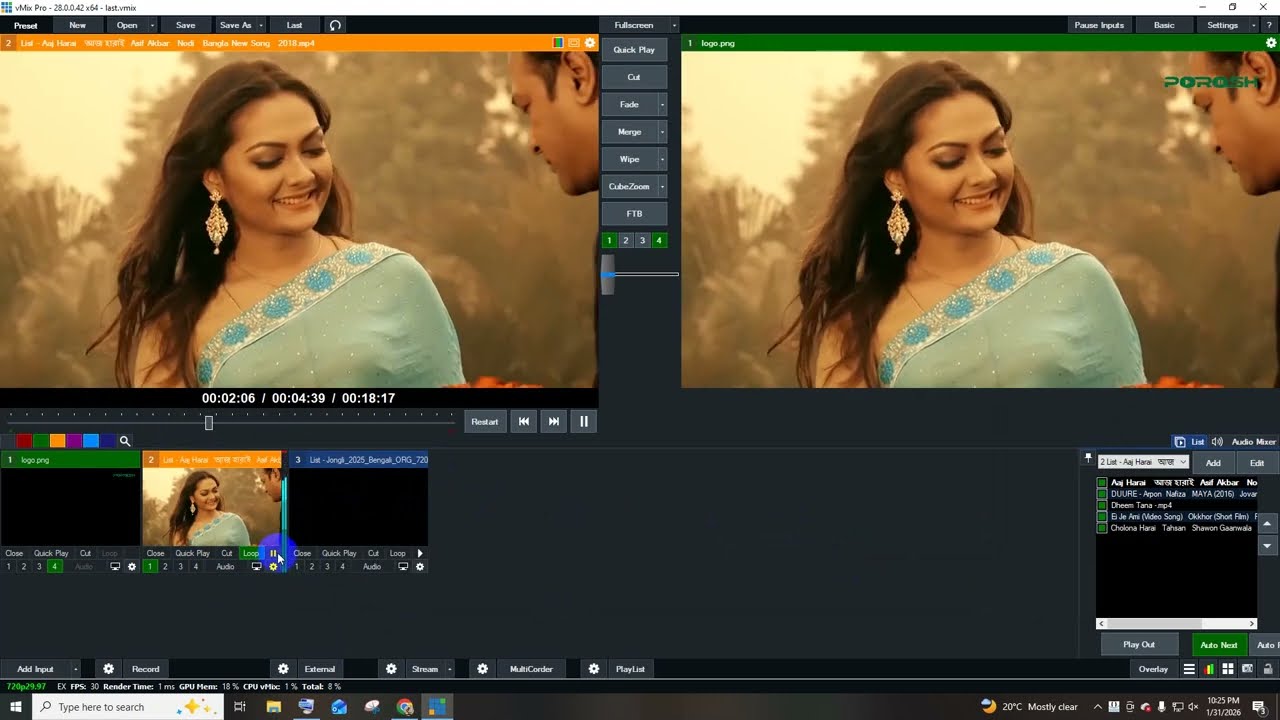Screen dimensions: 1280x720
Task: Toggle overlay 1 on Aaj Harai input
Action: point(150,567)
